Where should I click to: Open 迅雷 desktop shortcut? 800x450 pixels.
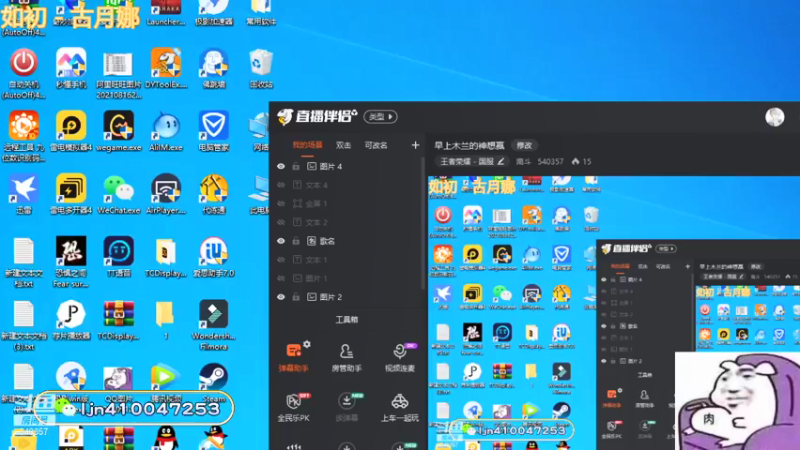[23, 194]
